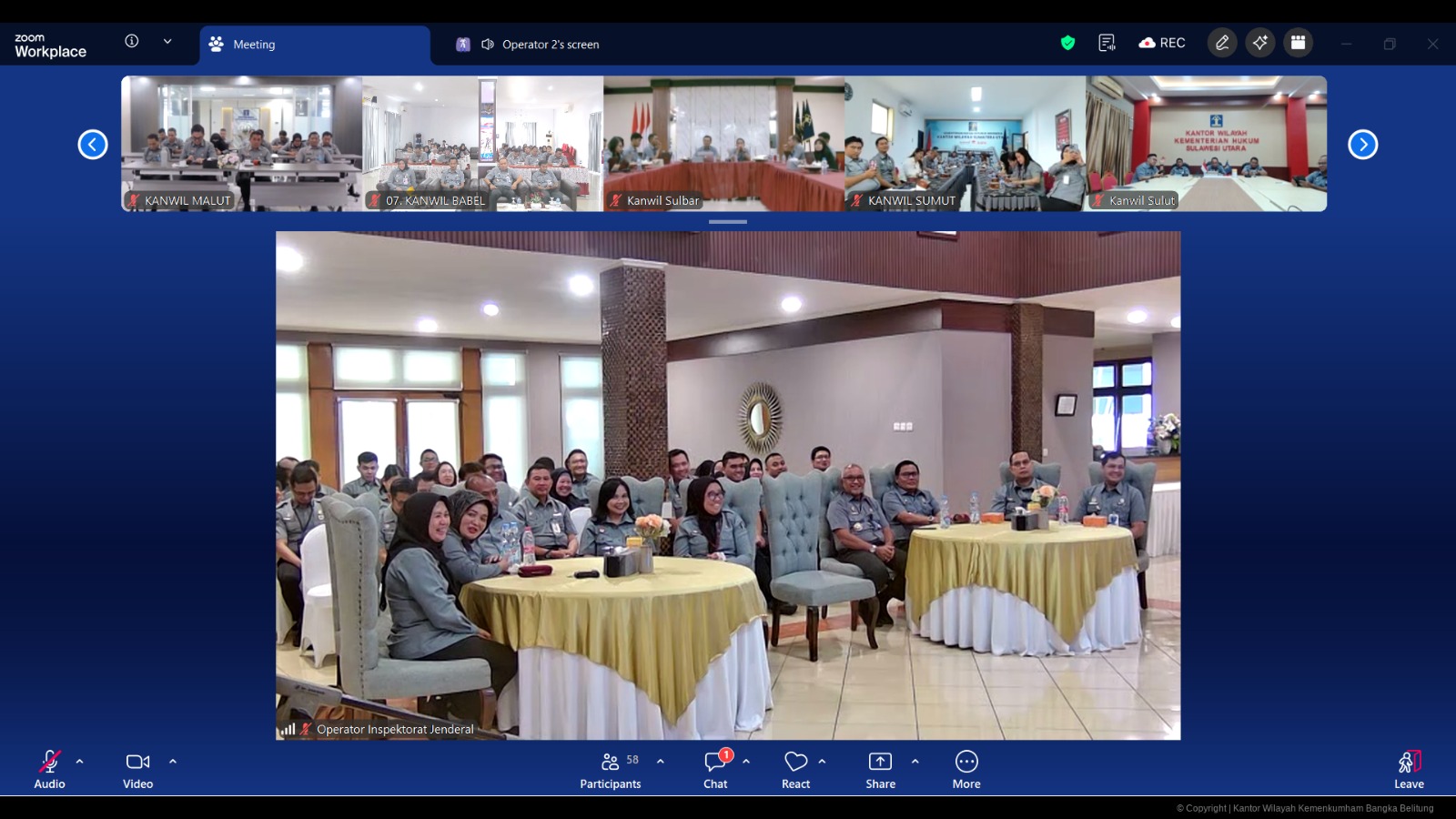Image resolution: width=1456 pixels, height=819 pixels.
Task: Select the Kanwil Sulbar video thumbnail
Action: [x=724, y=144]
